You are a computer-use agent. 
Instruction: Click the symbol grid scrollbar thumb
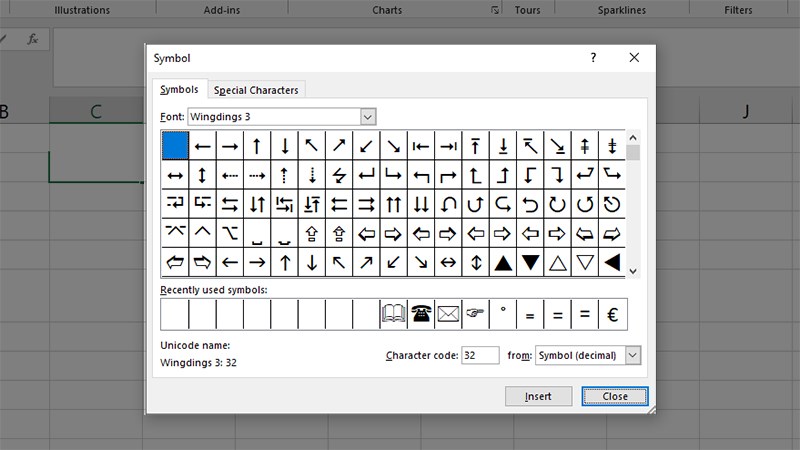pos(633,153)
